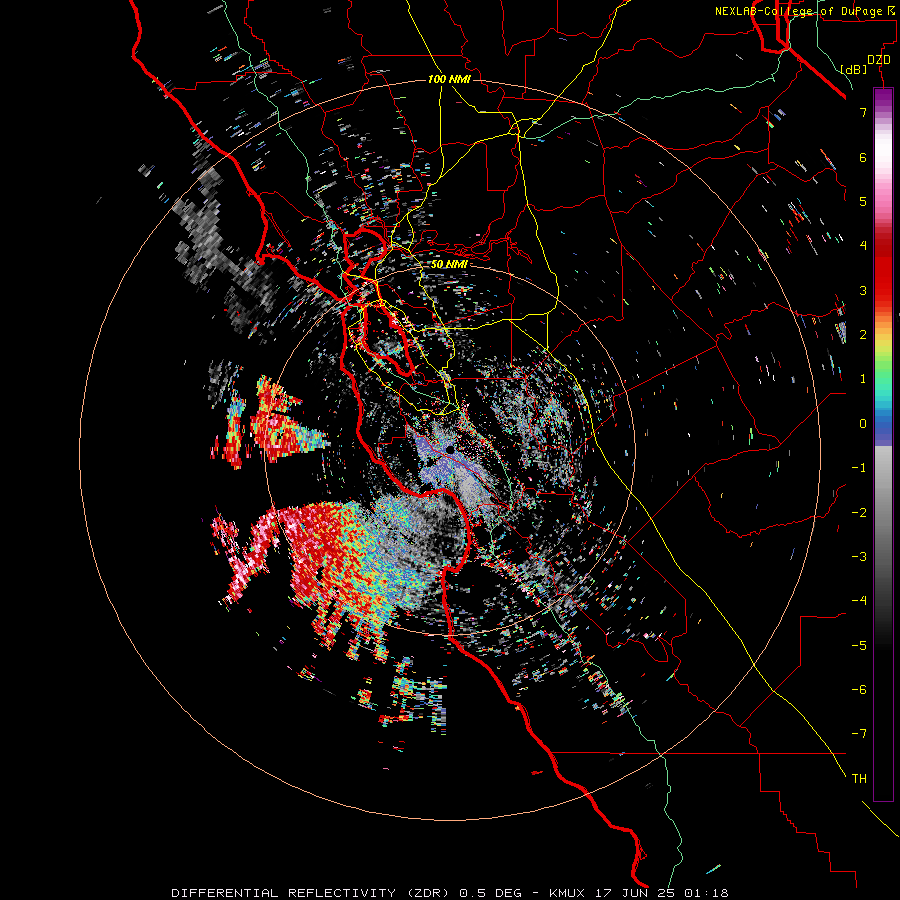Click the 7 value on color scale

click(x=863, y=112)
